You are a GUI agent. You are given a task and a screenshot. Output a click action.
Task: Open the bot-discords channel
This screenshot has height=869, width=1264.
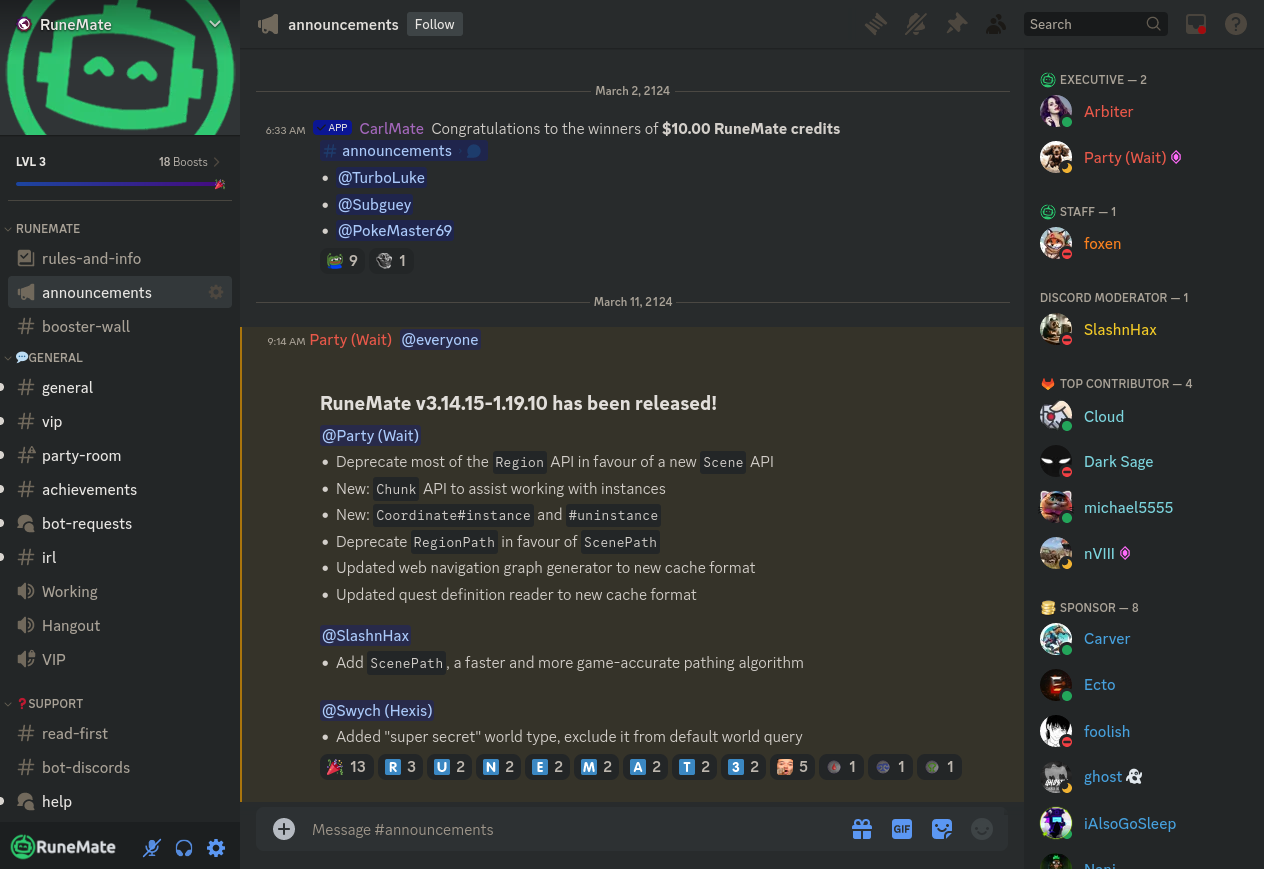point(120,768)
